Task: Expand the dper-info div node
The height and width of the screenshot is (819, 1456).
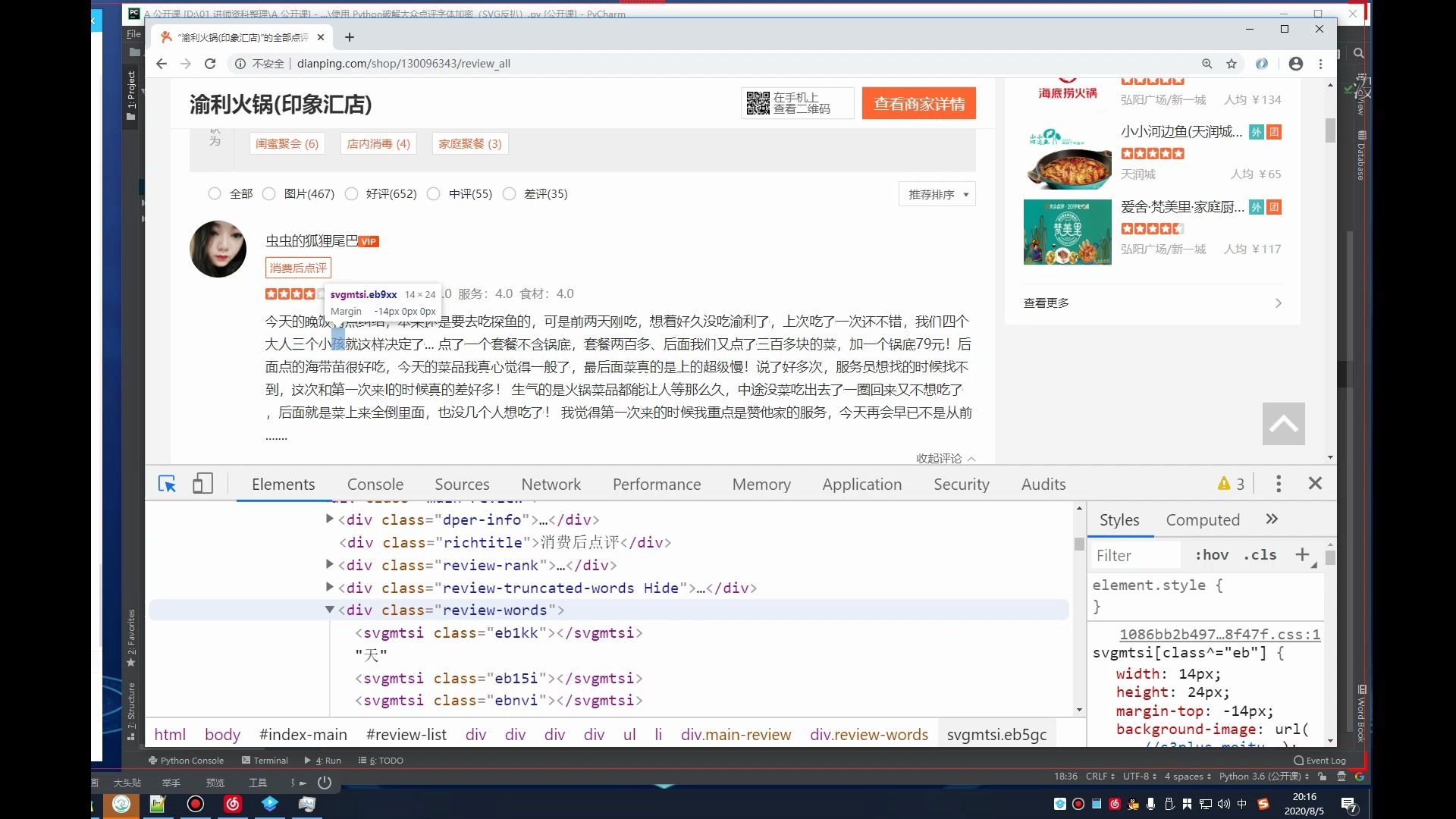Action: tap(329, 519)
